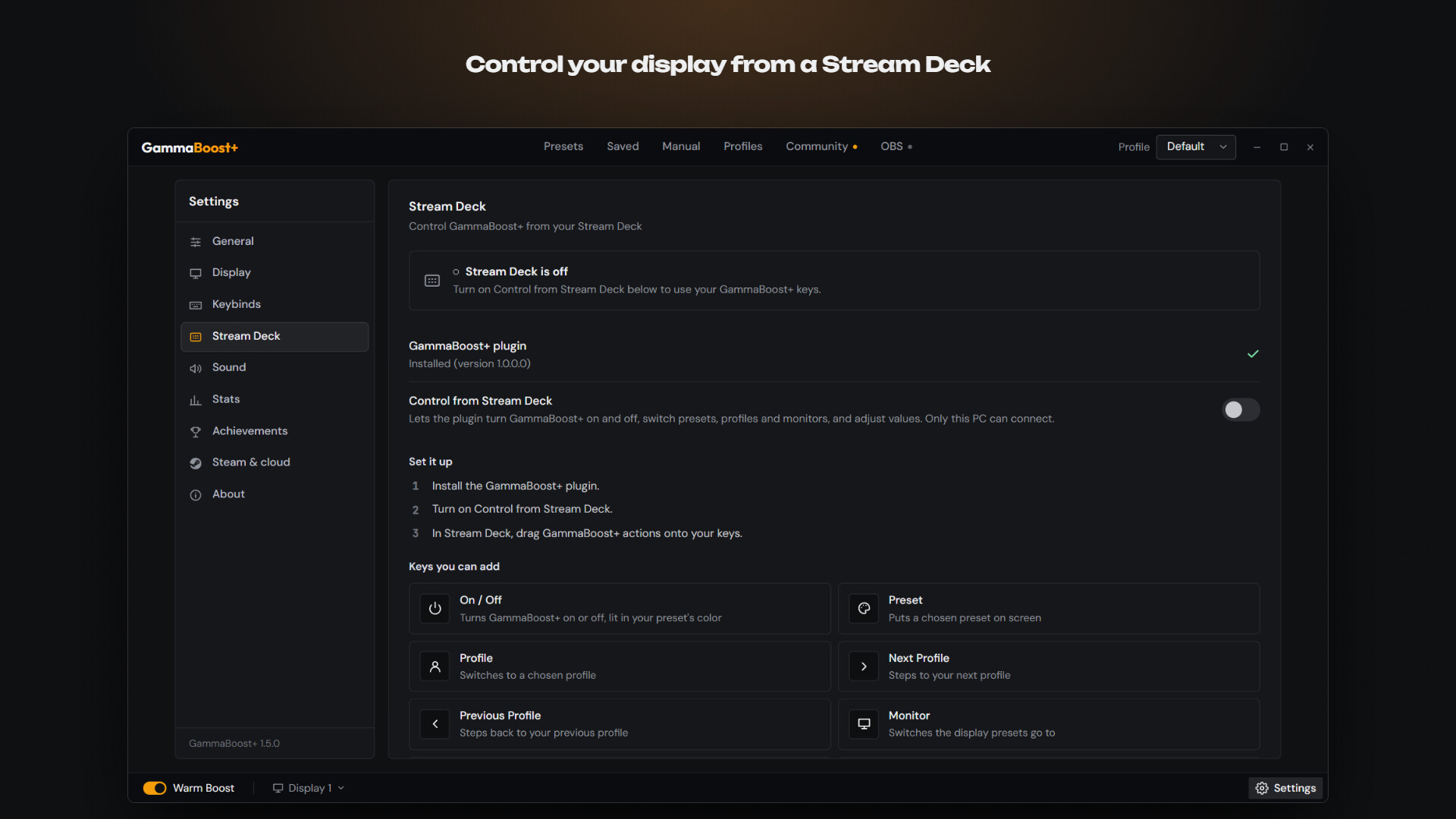The image size is (1456, 819).
Task: Click 'Turn on Control from Stream Deck.' step
Action: click(522, 509)
